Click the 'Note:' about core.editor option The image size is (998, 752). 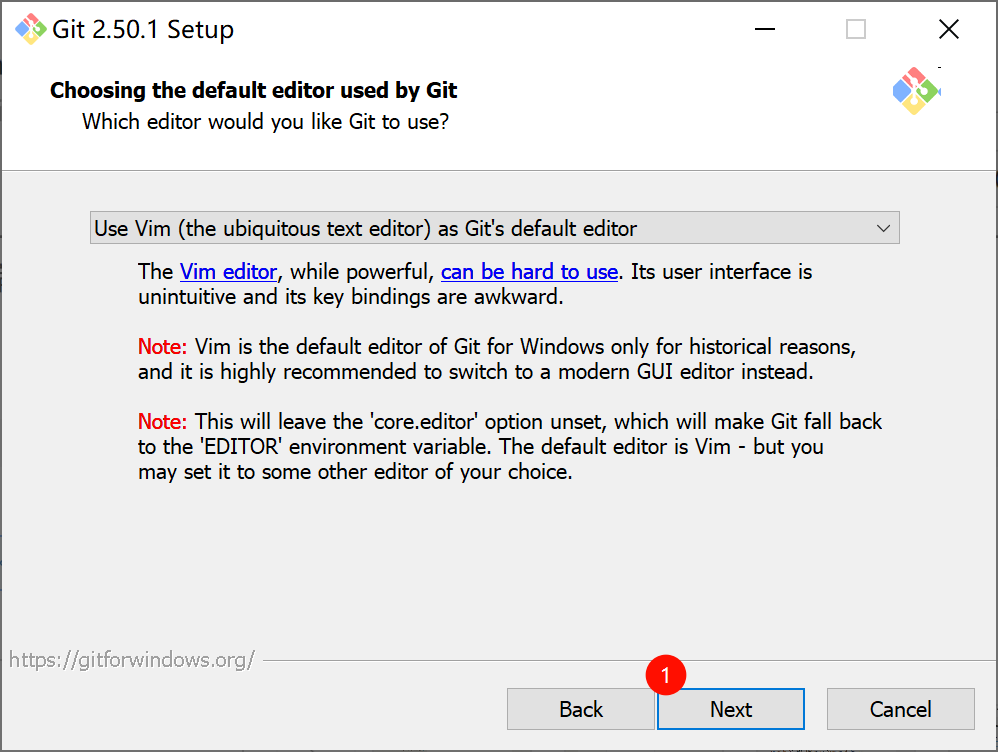click(162, 422)
